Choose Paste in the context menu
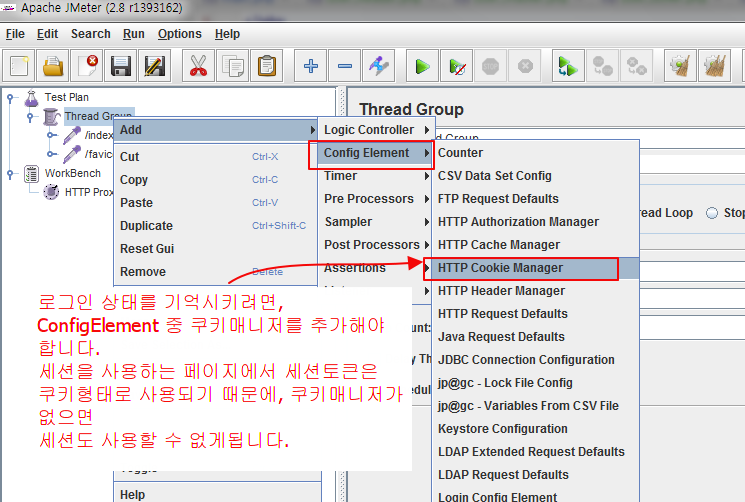 pyautogui.click(x=216, y=203)
